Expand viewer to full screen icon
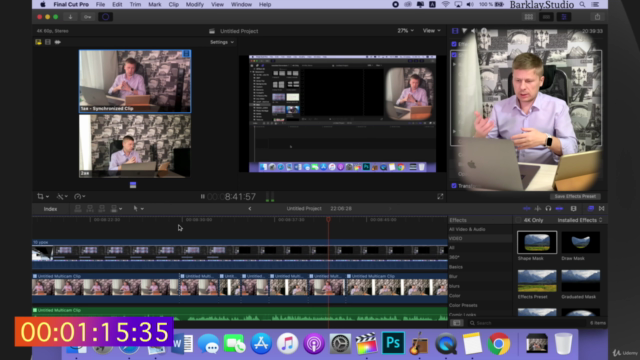Viewport: 640px width, 360px height. [x=440, y=197]
